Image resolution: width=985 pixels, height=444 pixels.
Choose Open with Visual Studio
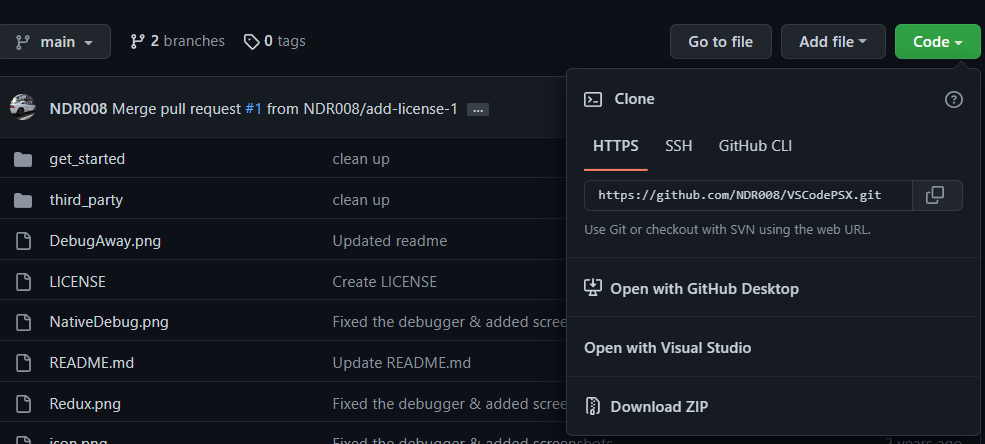(668, 348)
